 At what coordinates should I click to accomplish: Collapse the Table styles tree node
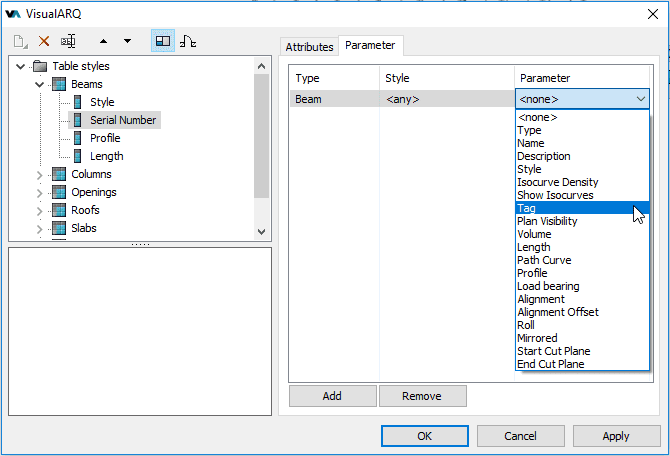[x=20, y=66]
